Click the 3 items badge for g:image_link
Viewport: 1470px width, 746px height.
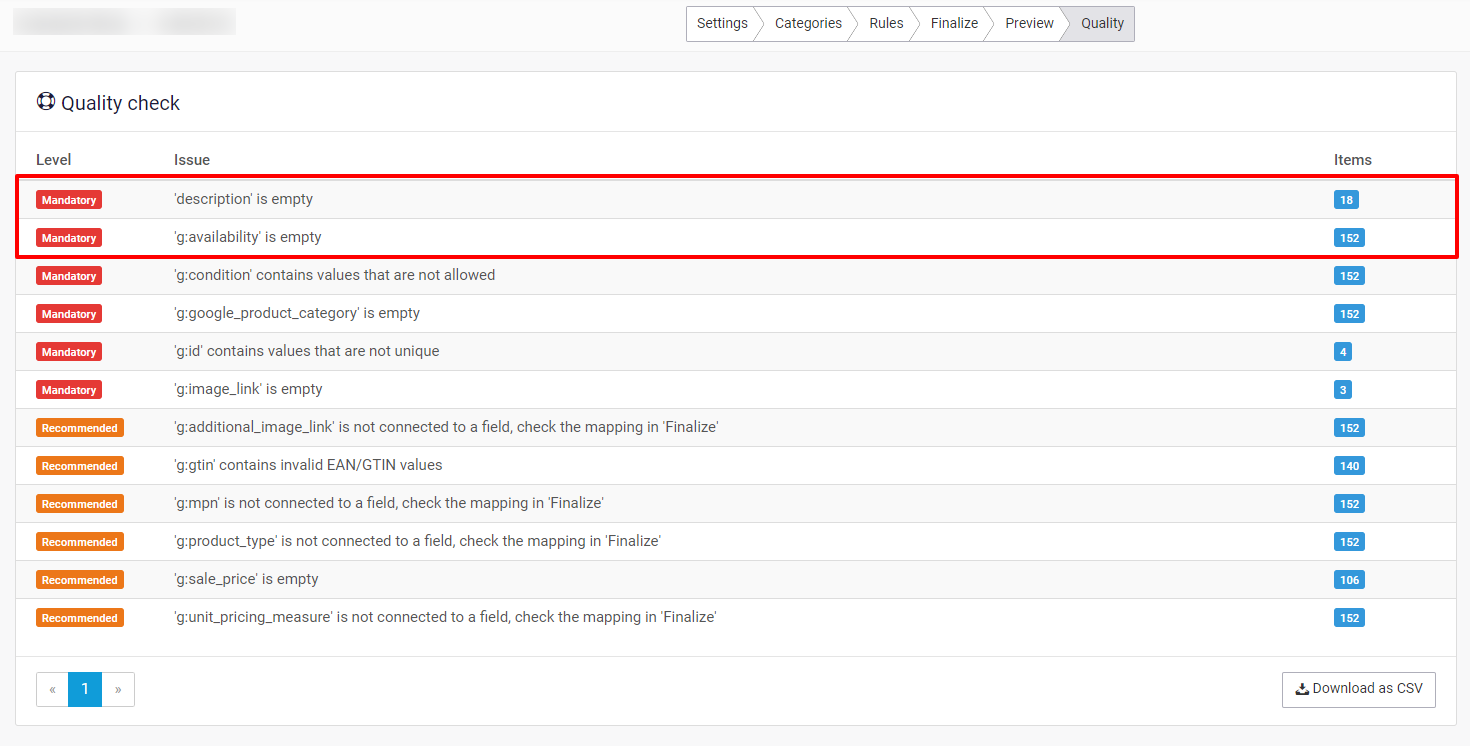click(1342, 390)
